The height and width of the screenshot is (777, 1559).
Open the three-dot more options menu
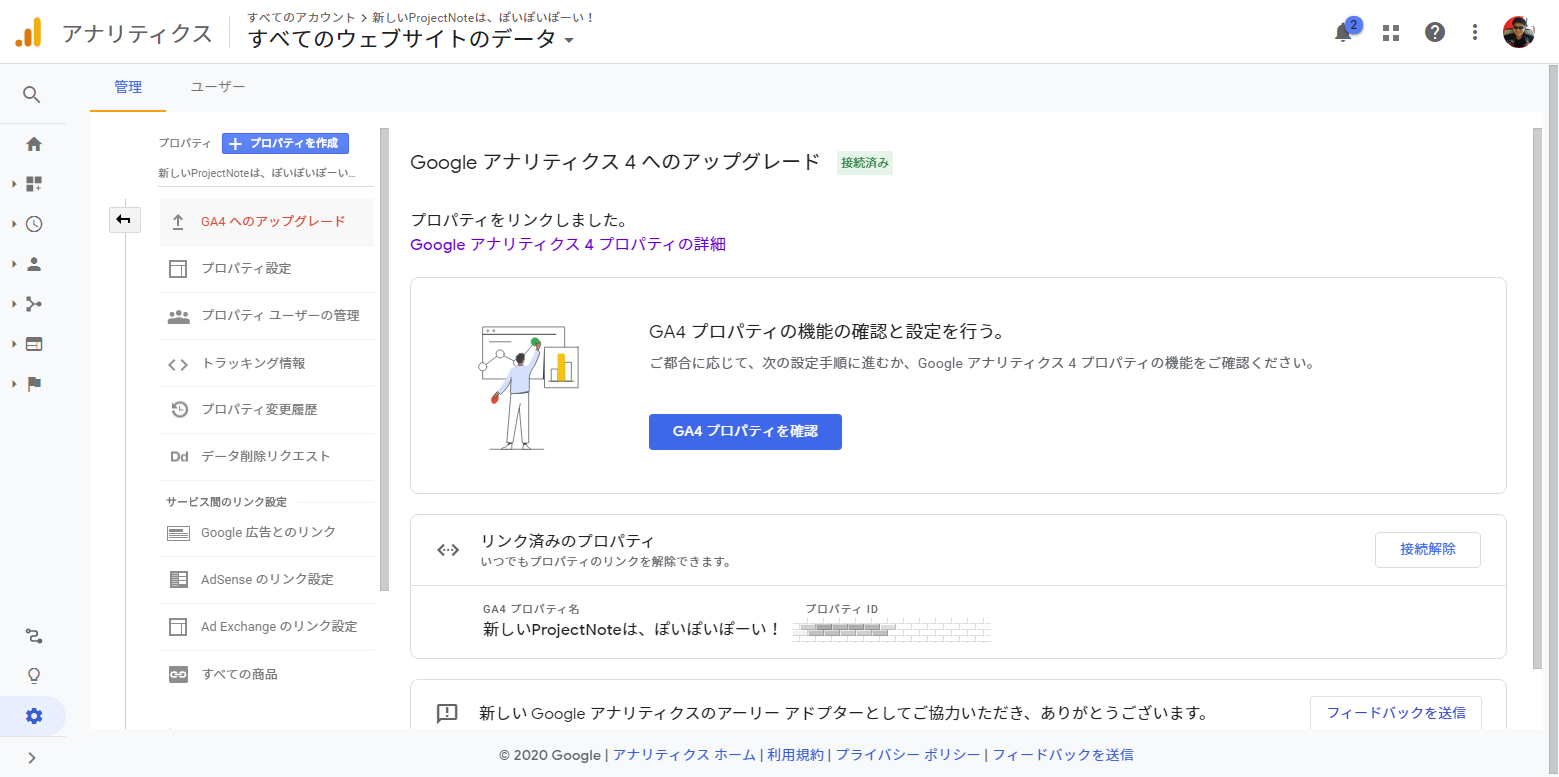(1475, 32)
